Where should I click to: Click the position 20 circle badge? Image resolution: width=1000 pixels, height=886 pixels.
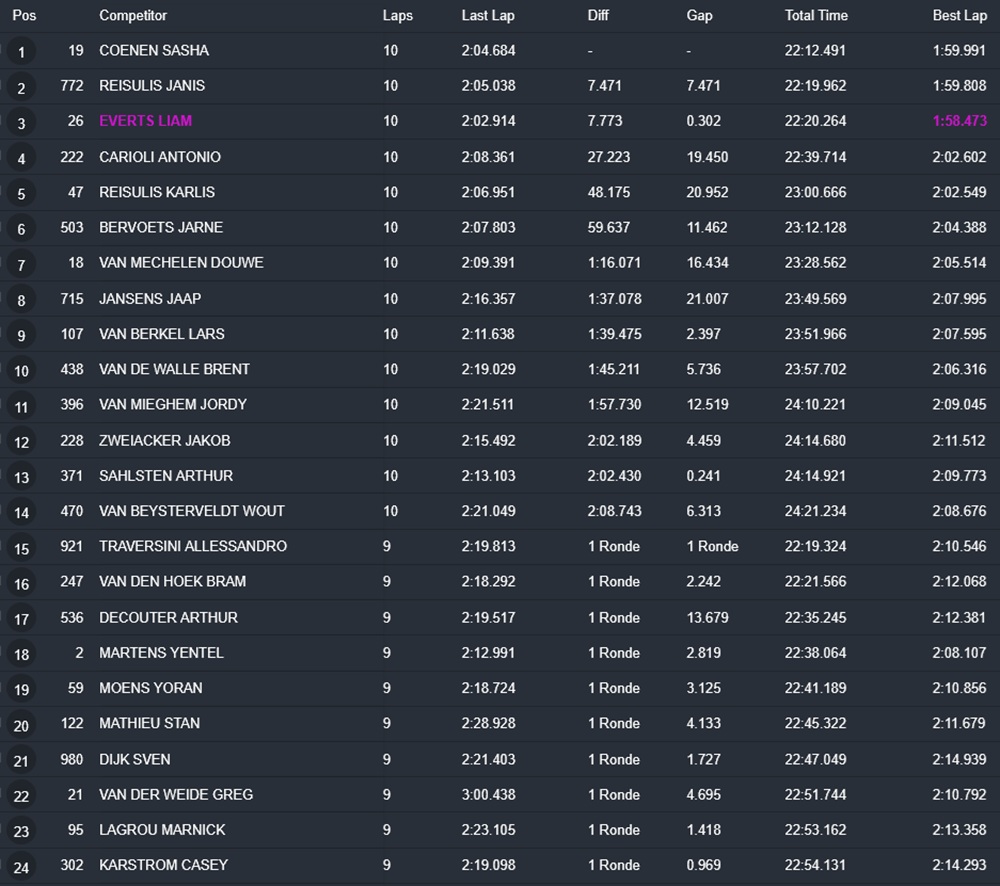(21, 725)
